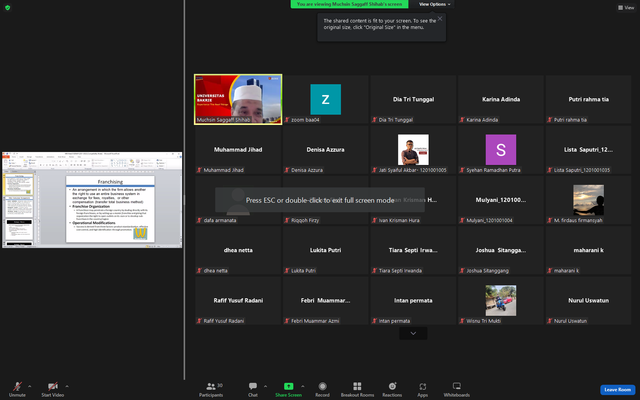The image size is (640, 400).
Task: Expand audio options arrow beside Unmute
Action: tap(29, 386)
